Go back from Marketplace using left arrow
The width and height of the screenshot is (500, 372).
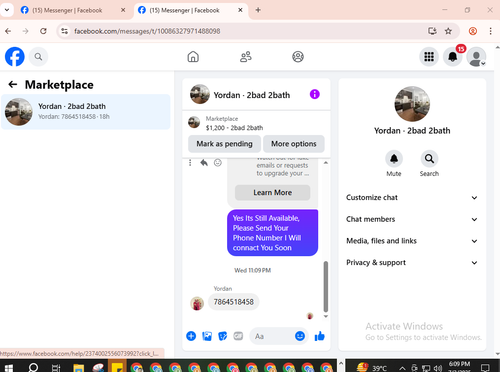(x=13, y=84)
